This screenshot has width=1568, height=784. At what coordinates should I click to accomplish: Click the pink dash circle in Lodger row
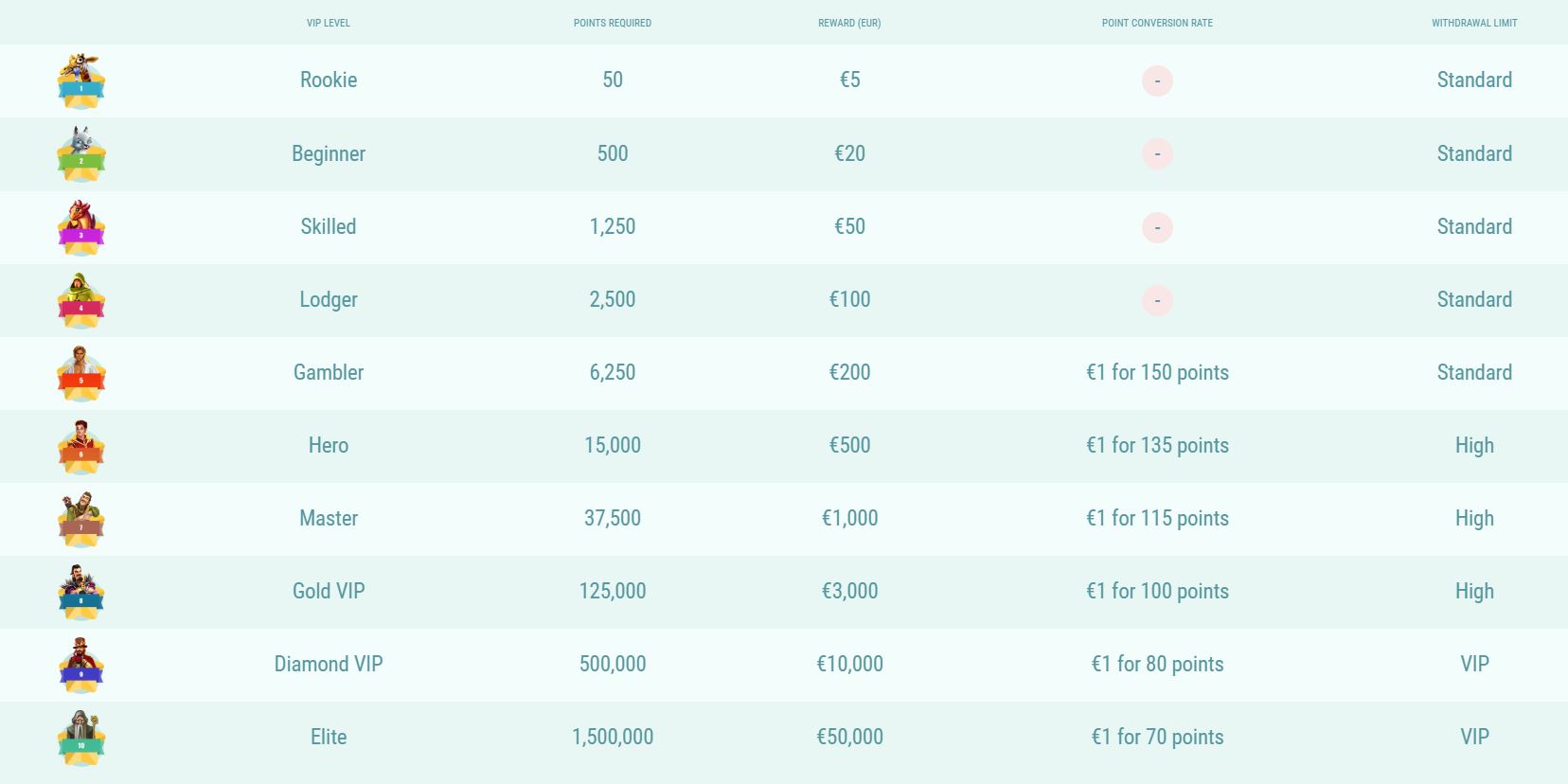click(1157, 300)
